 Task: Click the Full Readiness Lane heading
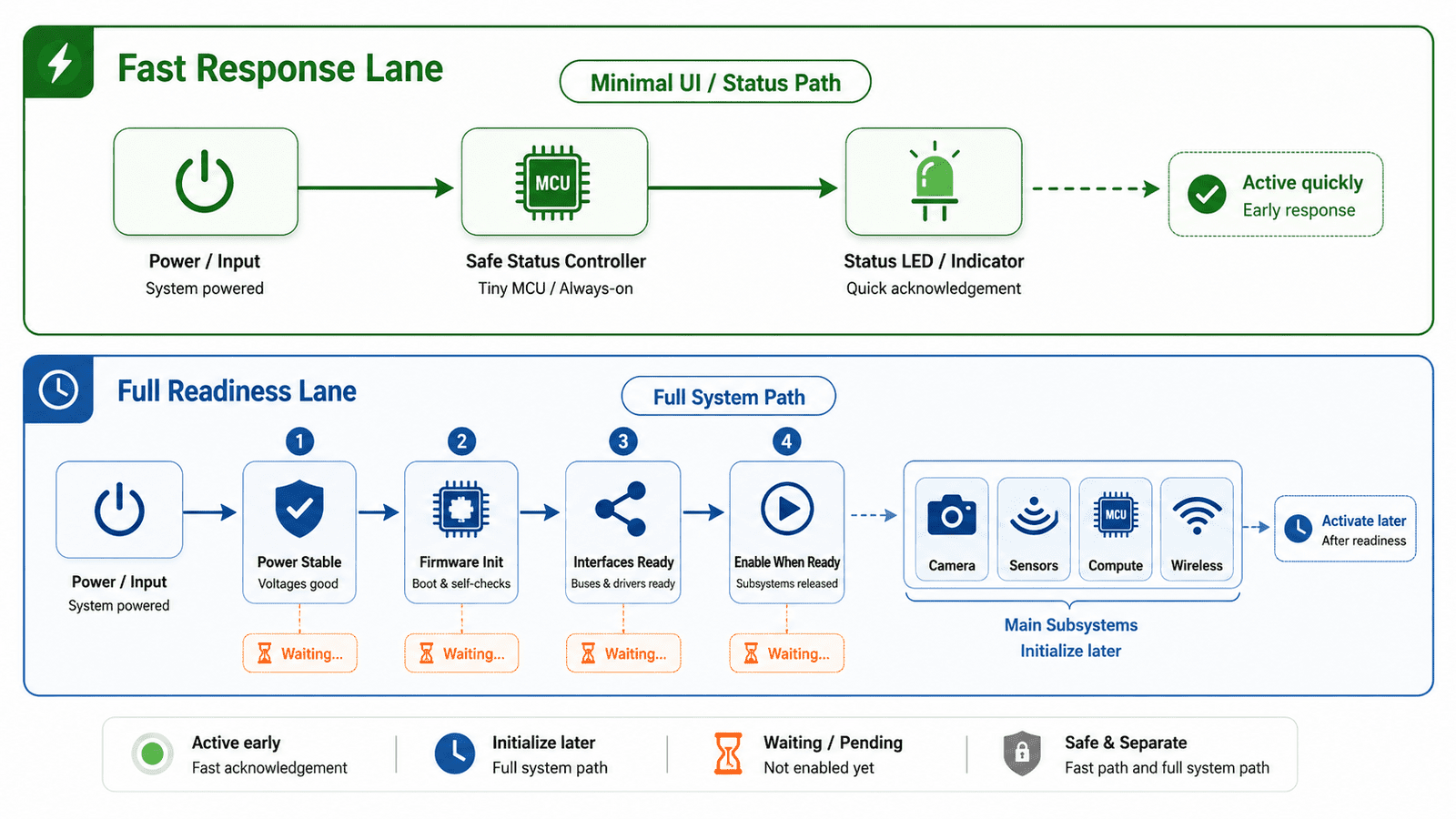pos(237,391)
